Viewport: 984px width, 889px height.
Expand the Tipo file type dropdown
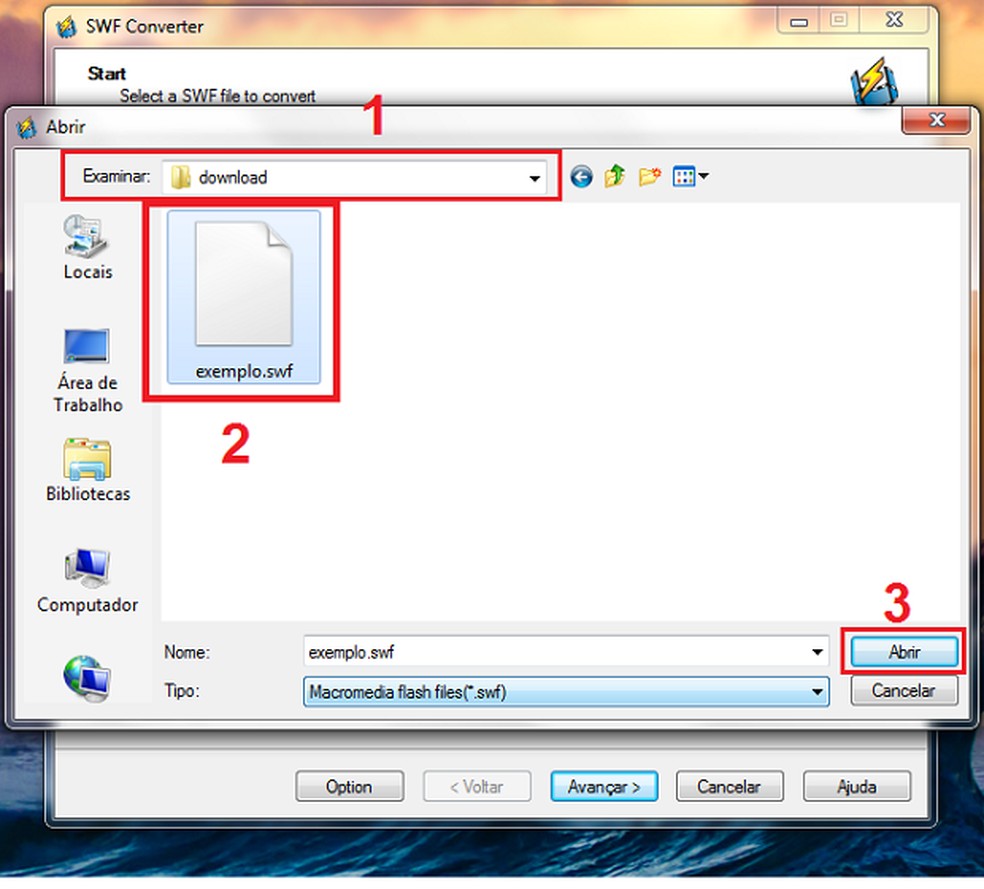(817, 692)
